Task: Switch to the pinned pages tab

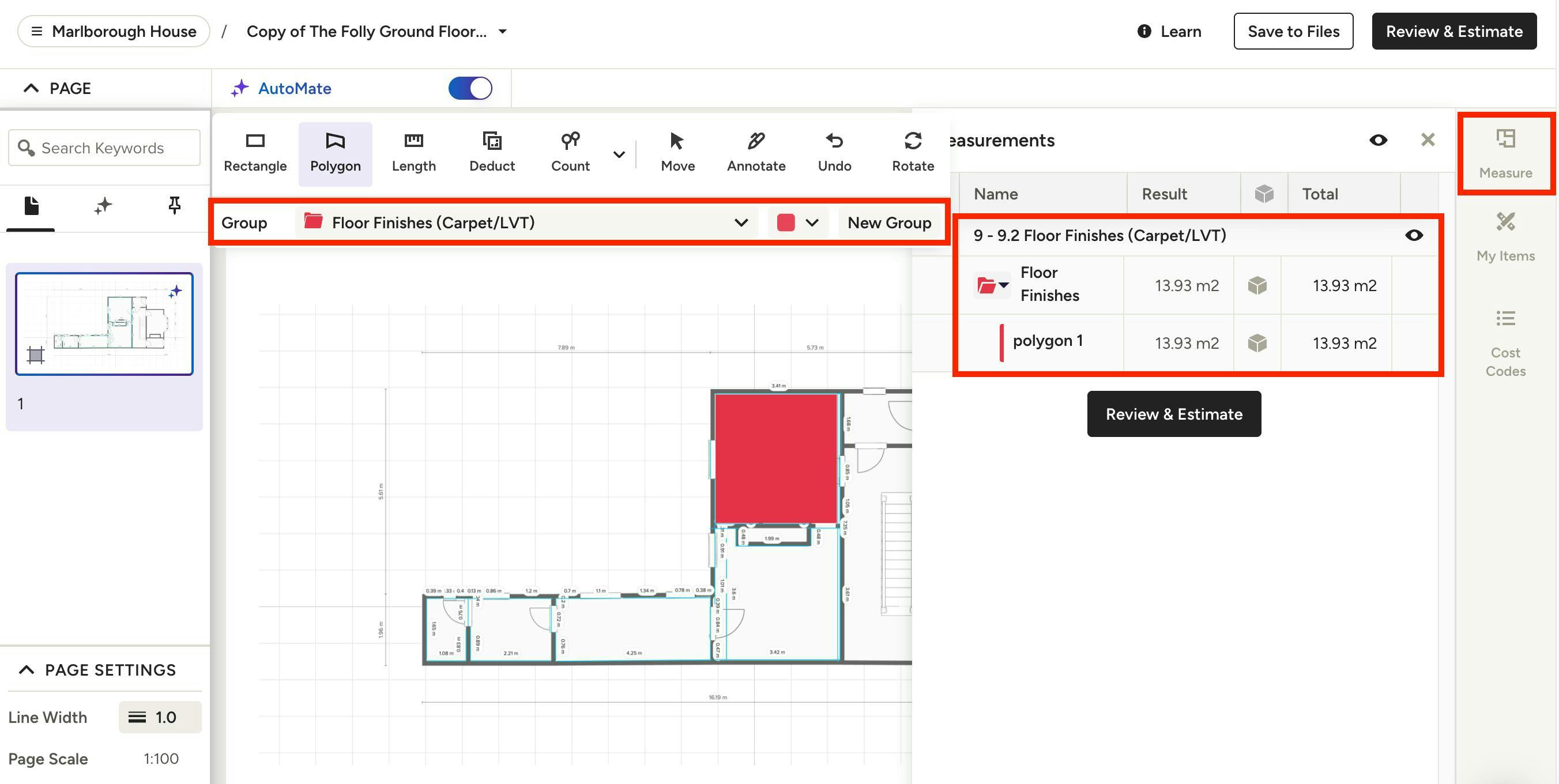Action: 174,206
